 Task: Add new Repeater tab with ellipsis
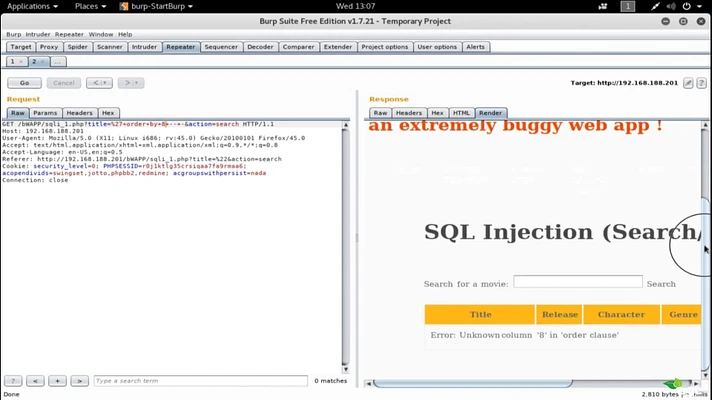tap(58, 62)
